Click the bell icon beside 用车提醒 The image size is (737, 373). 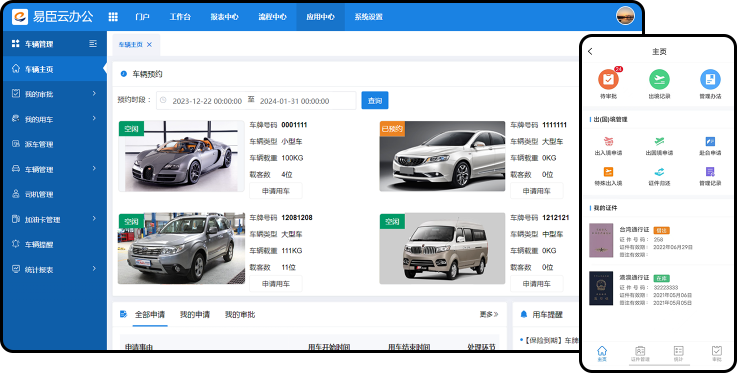pyautogui.click(x=524, y=314)
